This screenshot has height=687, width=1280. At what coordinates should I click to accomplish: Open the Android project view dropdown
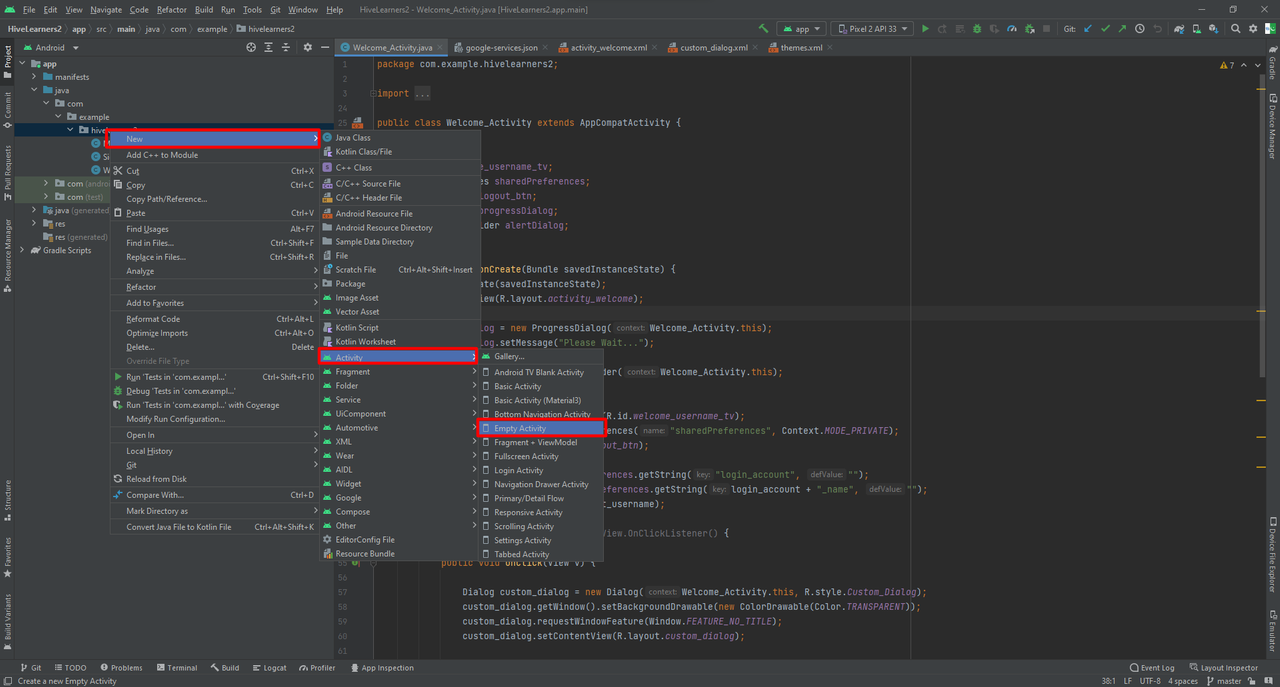[50, 47]
